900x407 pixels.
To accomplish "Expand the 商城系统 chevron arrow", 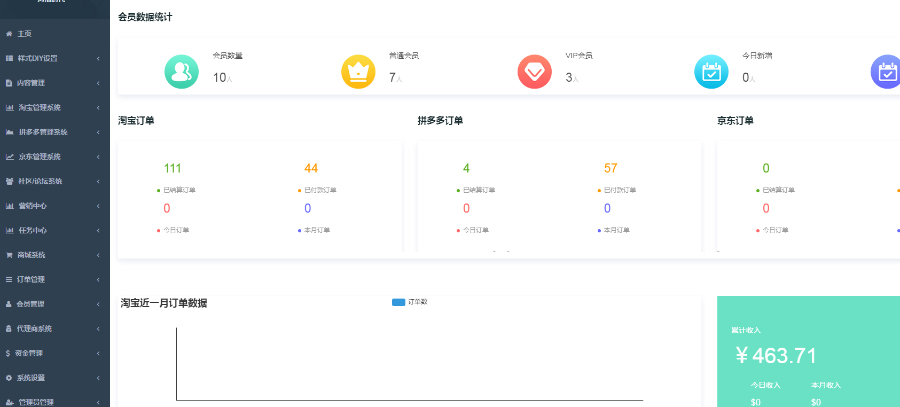I will (x=98, y=255).
